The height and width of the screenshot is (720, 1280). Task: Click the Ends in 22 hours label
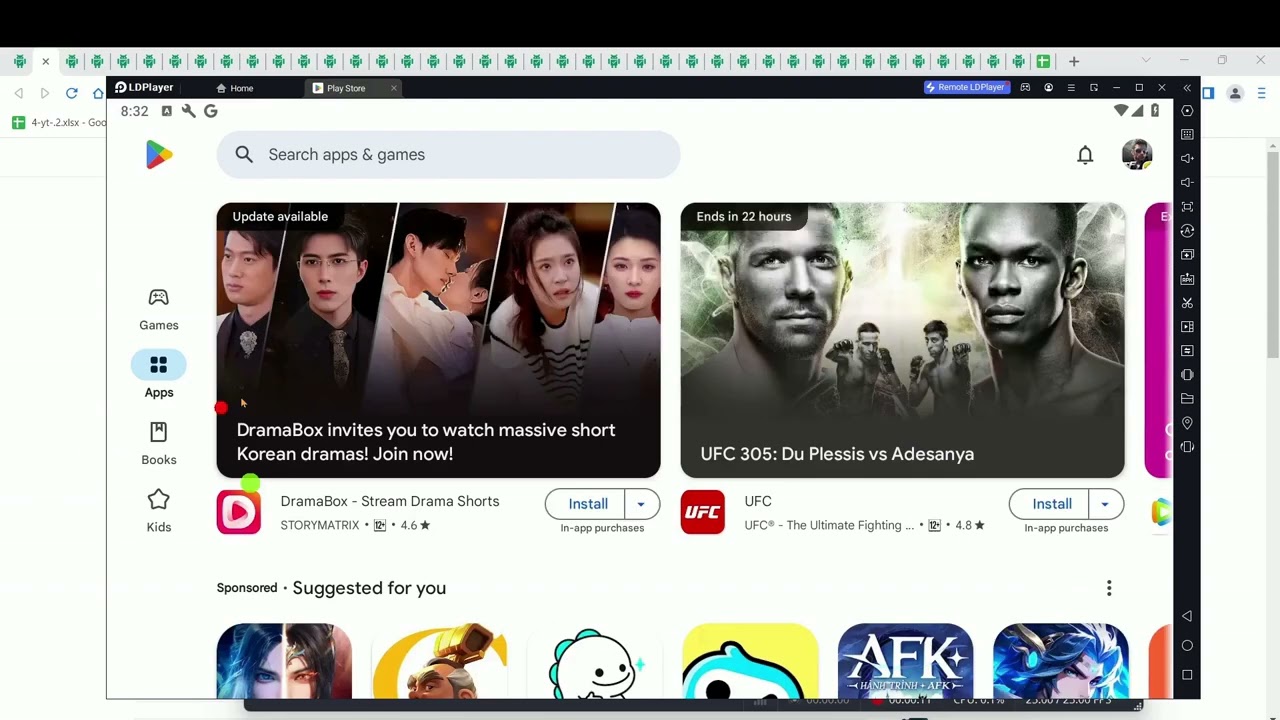(x=744, y=216)
